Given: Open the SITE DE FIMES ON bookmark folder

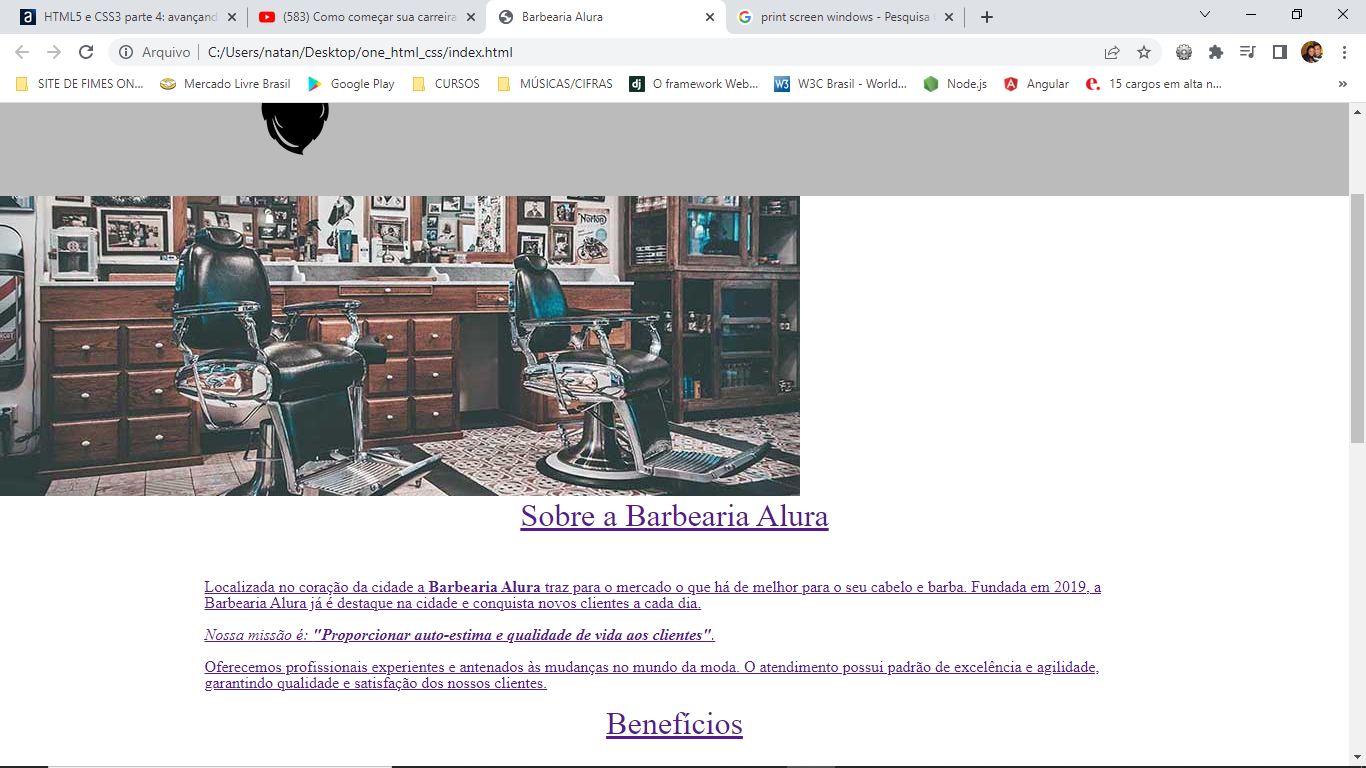Looking at the screenshot, I should pyautogui.click(x=80, y=84).
